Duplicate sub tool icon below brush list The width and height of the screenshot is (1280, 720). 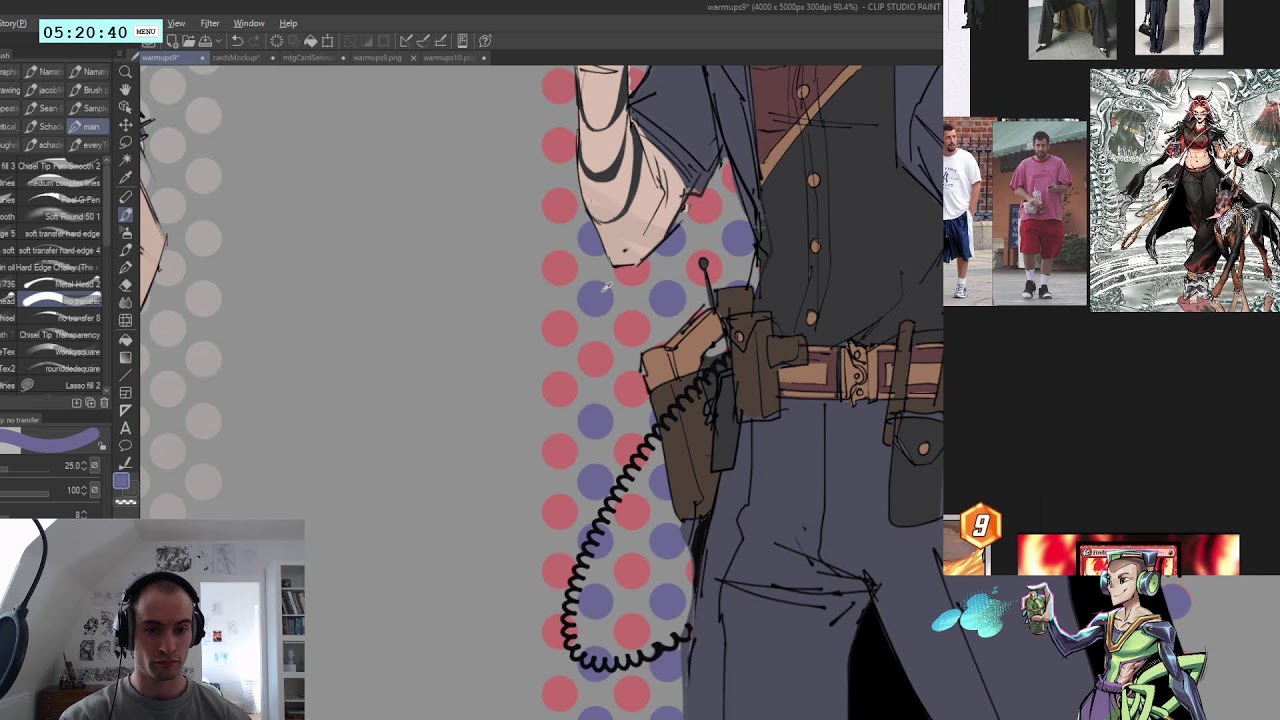(x=90, y=403)
